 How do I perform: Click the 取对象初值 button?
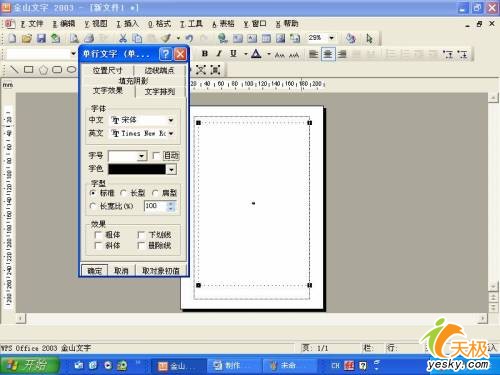coord(161,271)
